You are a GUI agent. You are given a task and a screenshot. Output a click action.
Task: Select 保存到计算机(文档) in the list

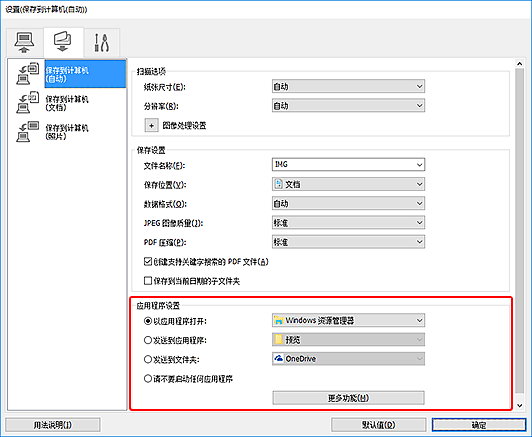tap(67, 103)
